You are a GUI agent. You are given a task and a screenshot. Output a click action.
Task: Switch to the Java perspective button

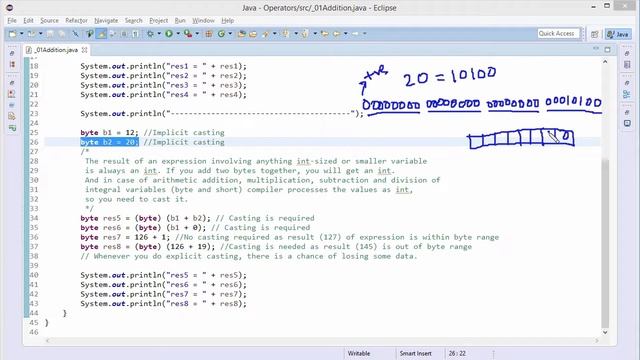click(618, 34)
